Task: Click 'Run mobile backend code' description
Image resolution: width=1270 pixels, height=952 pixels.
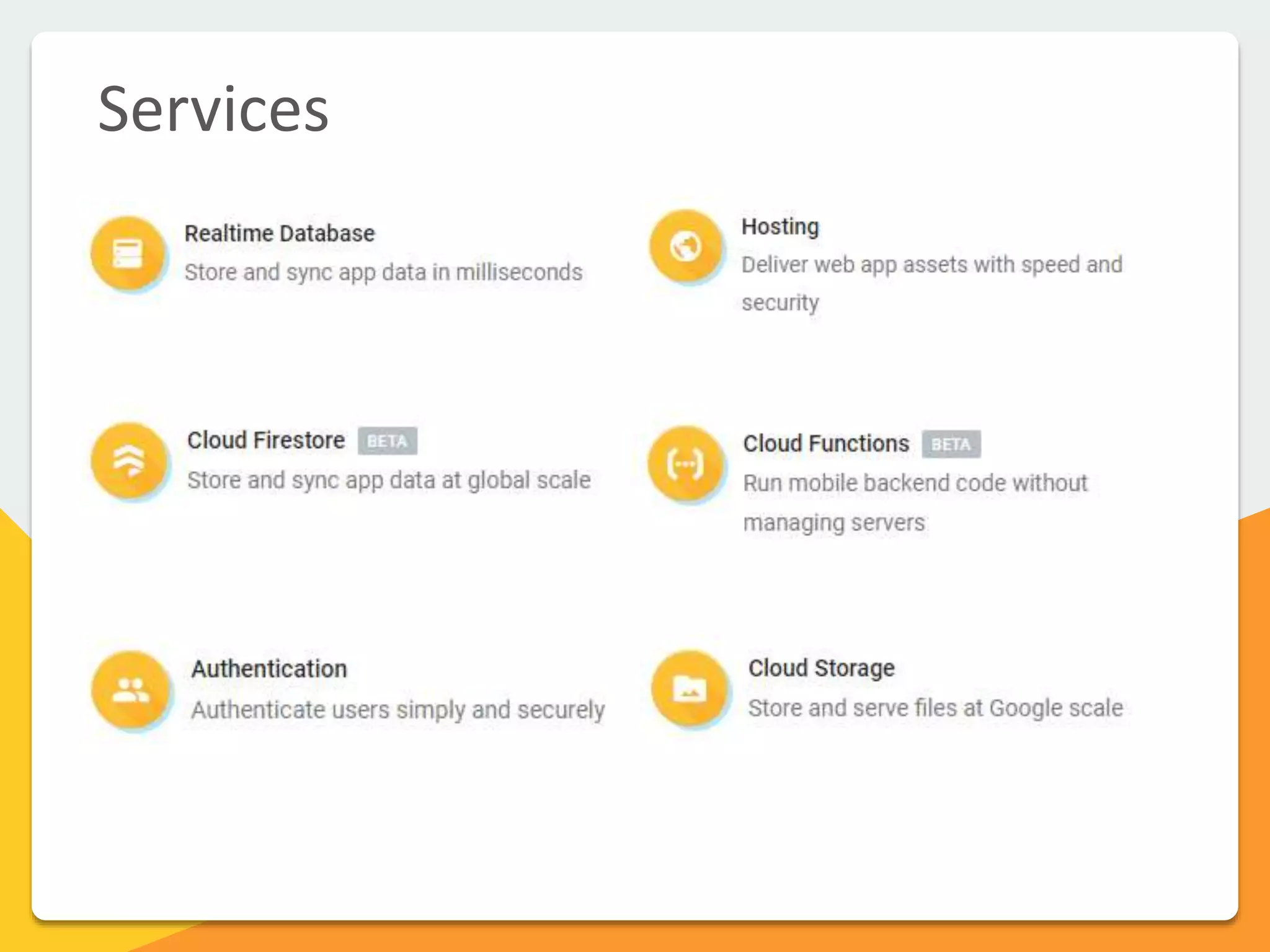Action: 915,483
